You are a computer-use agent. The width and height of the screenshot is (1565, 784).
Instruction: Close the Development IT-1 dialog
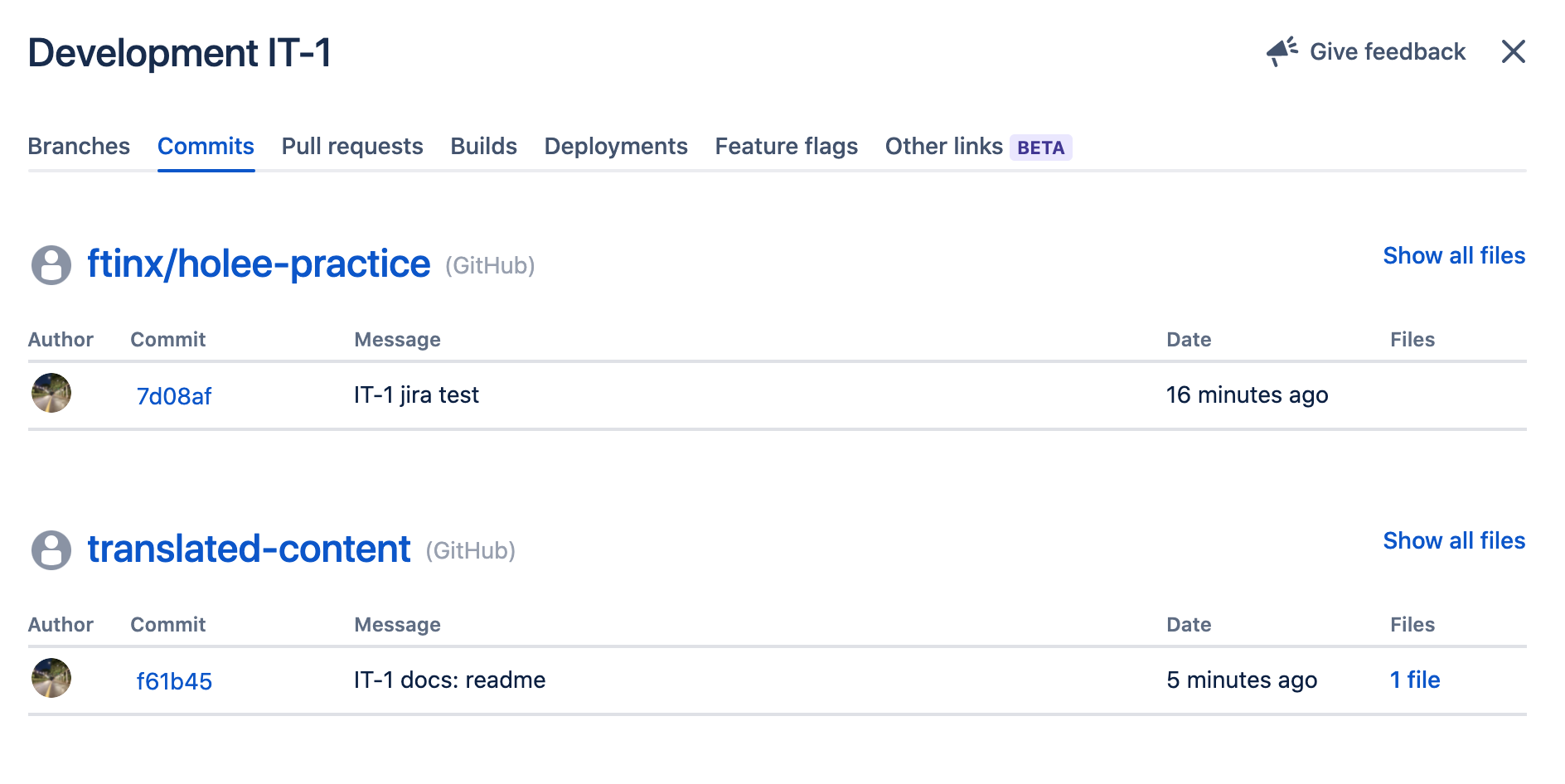point(1513,51)
